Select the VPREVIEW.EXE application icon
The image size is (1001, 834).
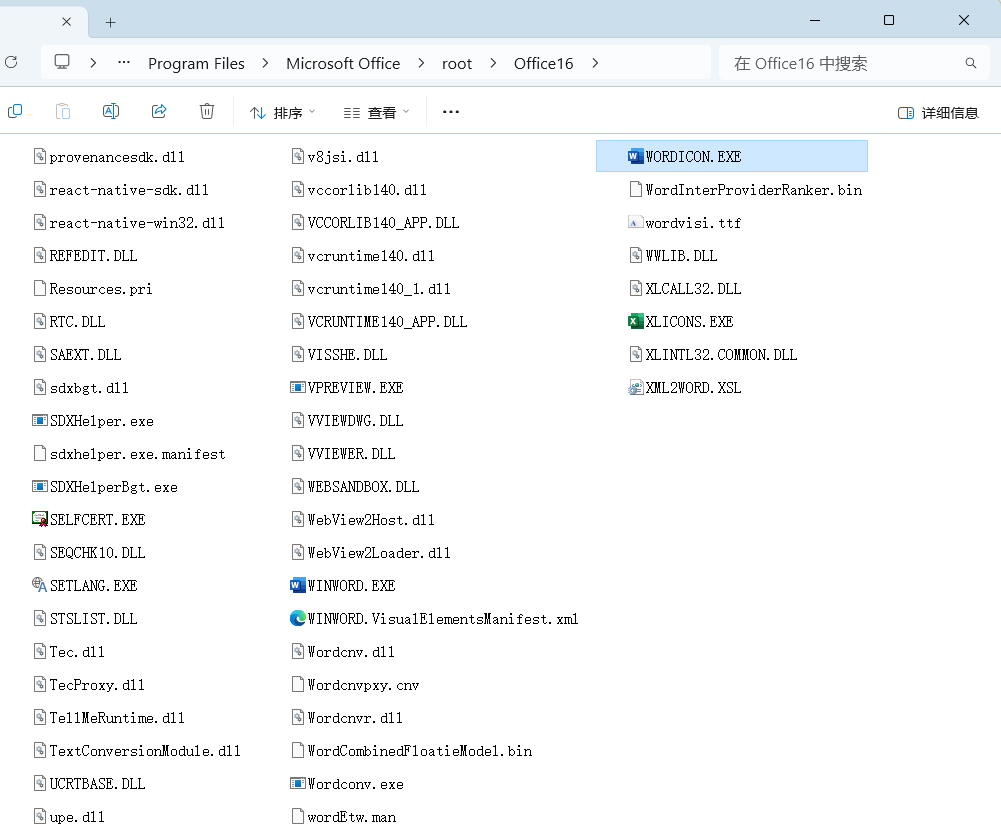(297, 388)
